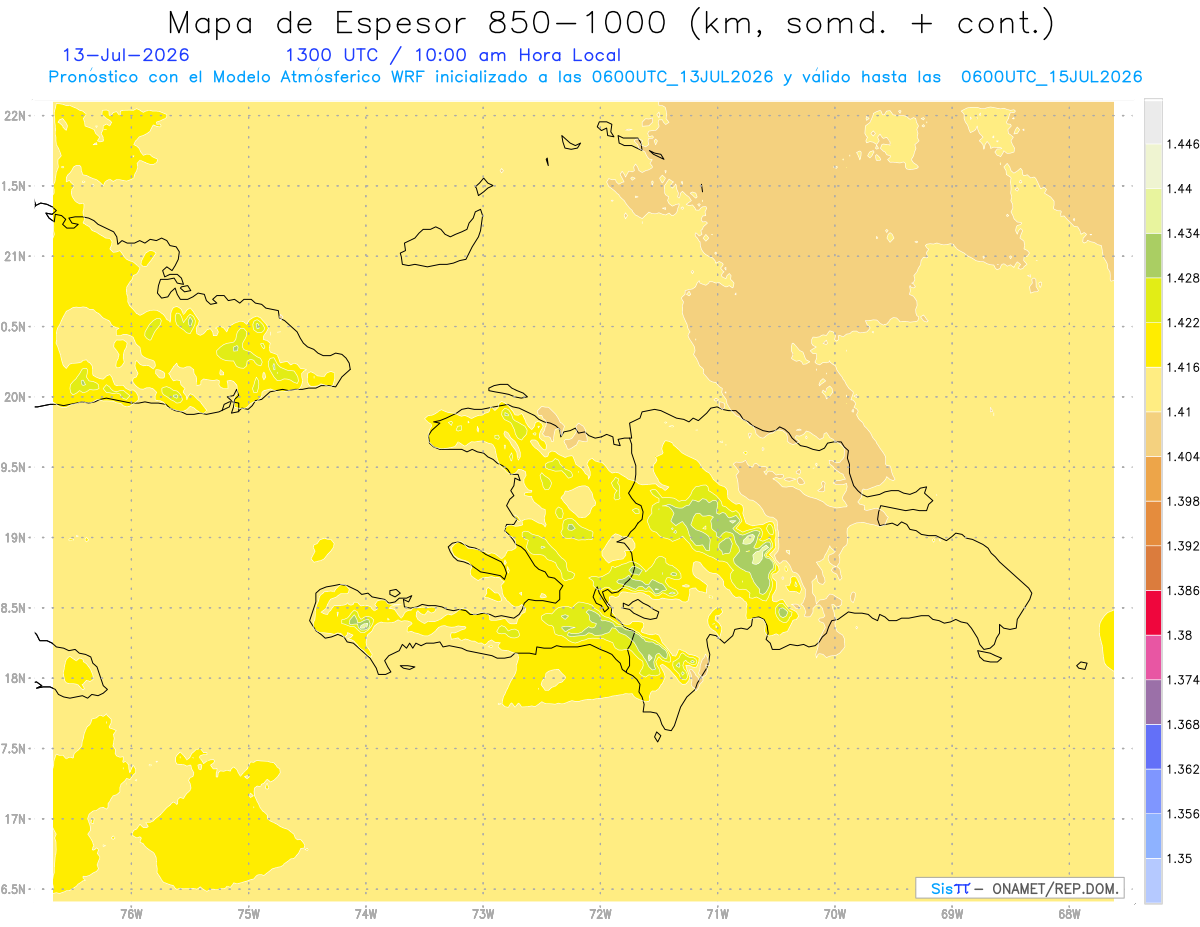Click the legend value 1.35

1180,858
